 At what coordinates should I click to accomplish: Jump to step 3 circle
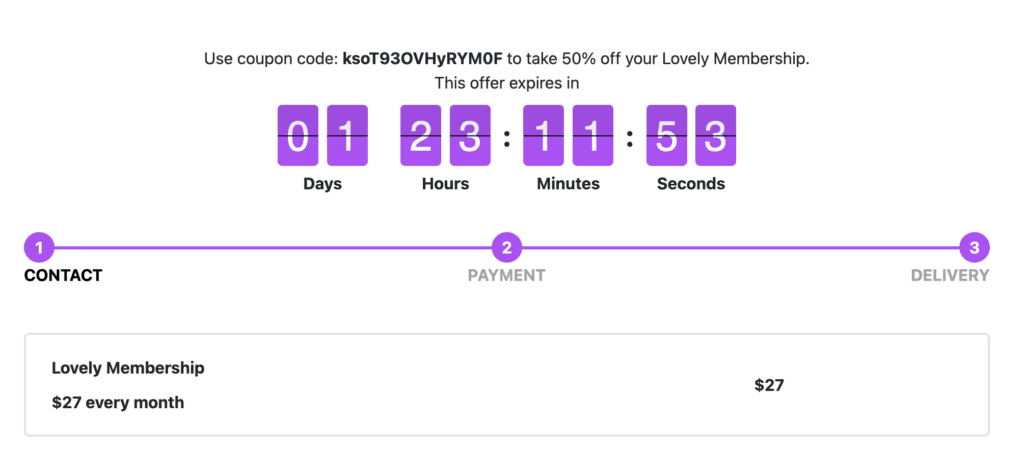click(x=974, y=248)
